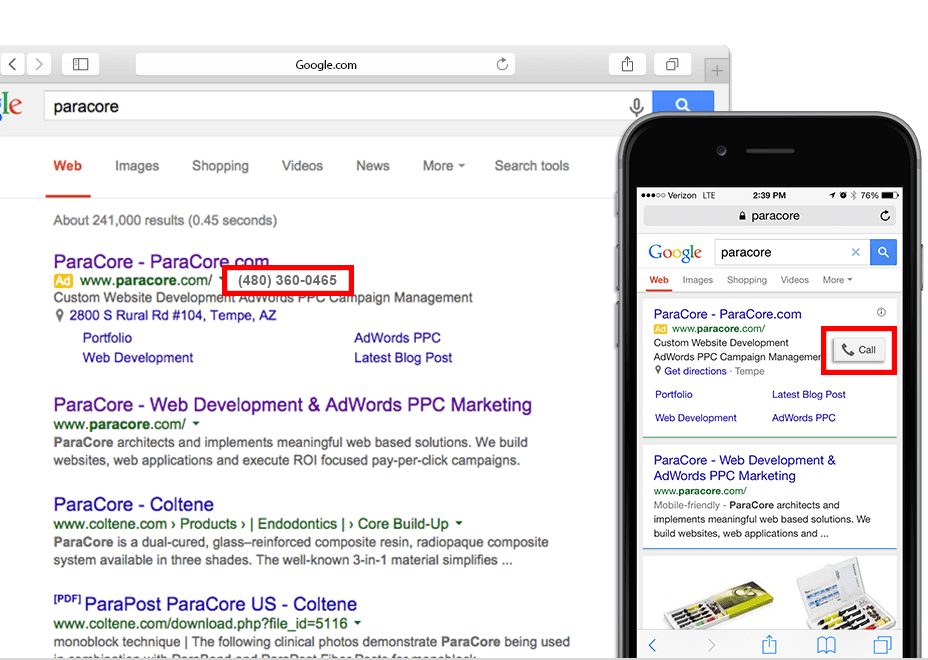Select the Web tab on the phone
Screen dimensions: 928x660
(659, 280)
